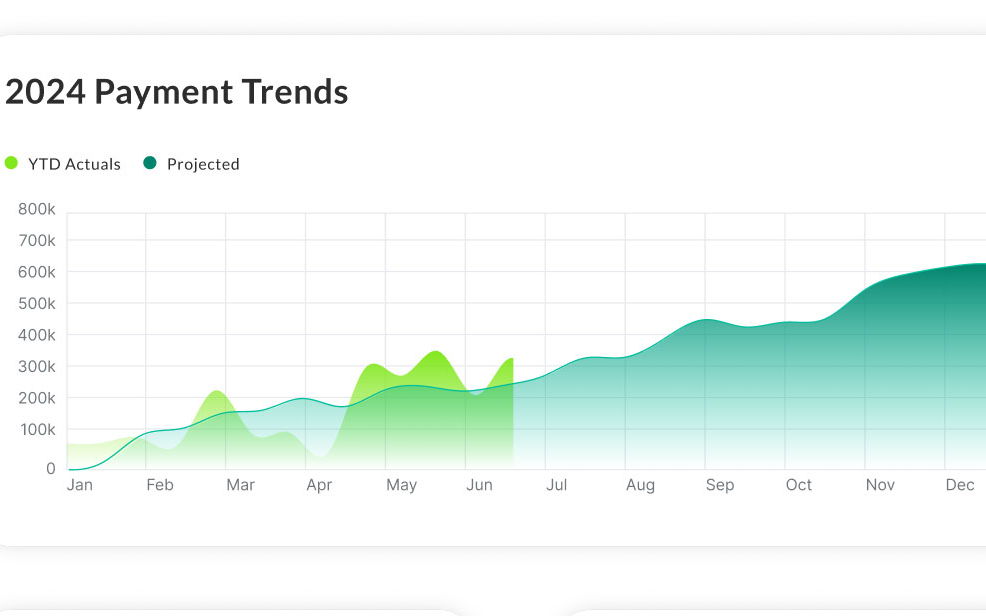Click the YTD Actuals legend label

(x=74, y=164)
